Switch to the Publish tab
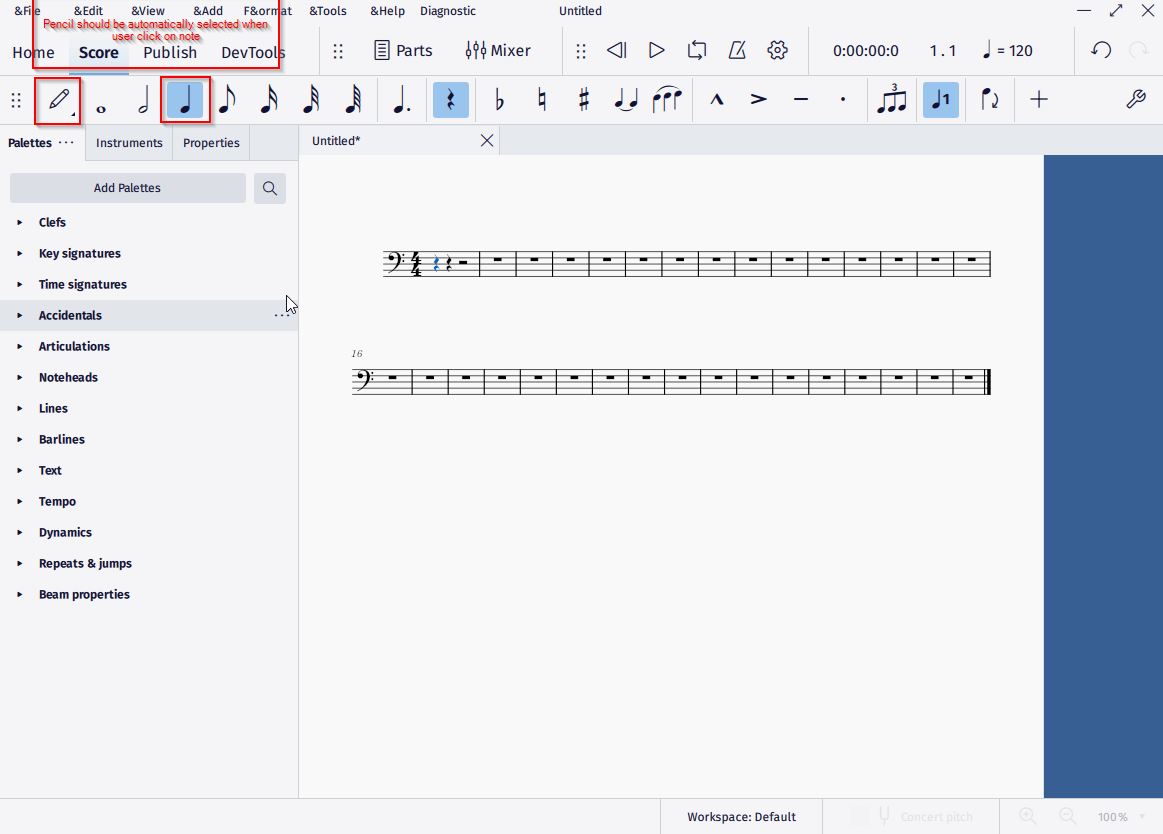The width and height of the screenshot is (1163, 834). pyautogui.click(x=171, y=52)
